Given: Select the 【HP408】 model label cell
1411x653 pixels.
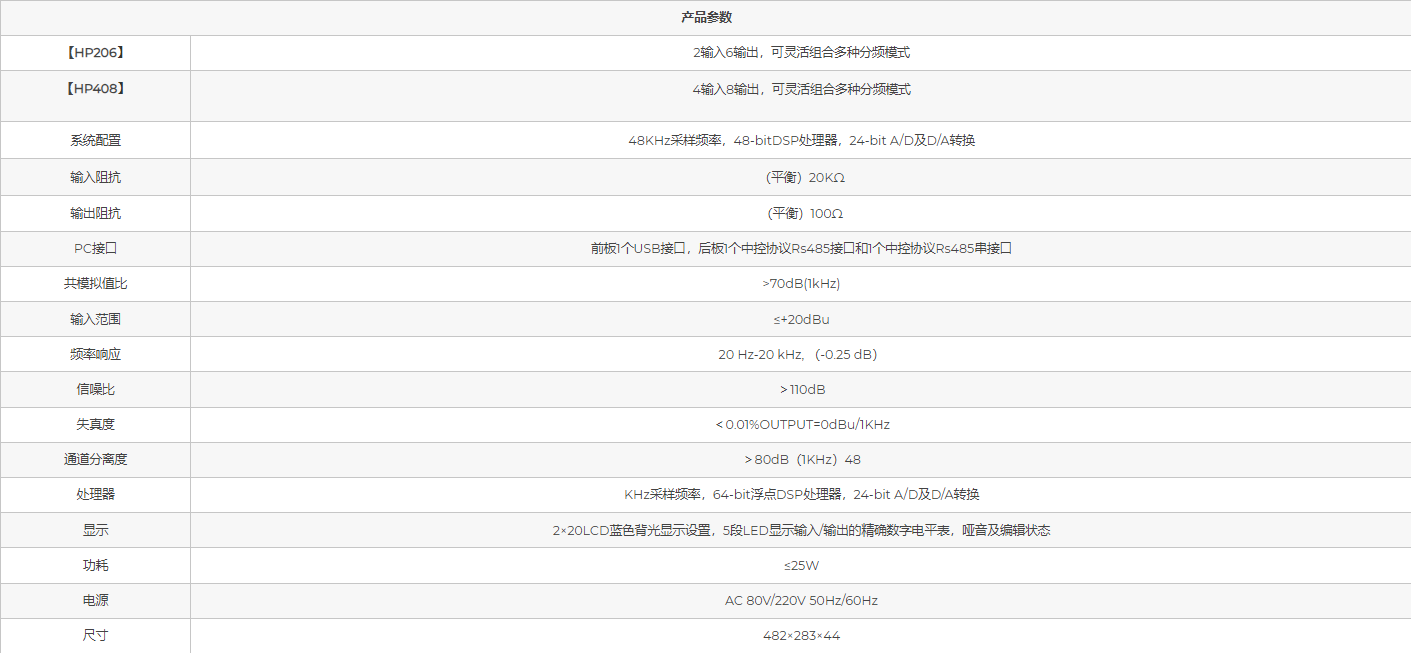Looking at the screenshot, I should tap(95, 89).
